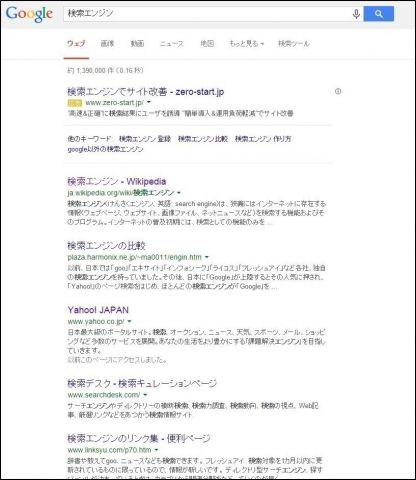Click the blue search magnifier button
The height and width of the screenshot is (480, 416).
point(379,14)
